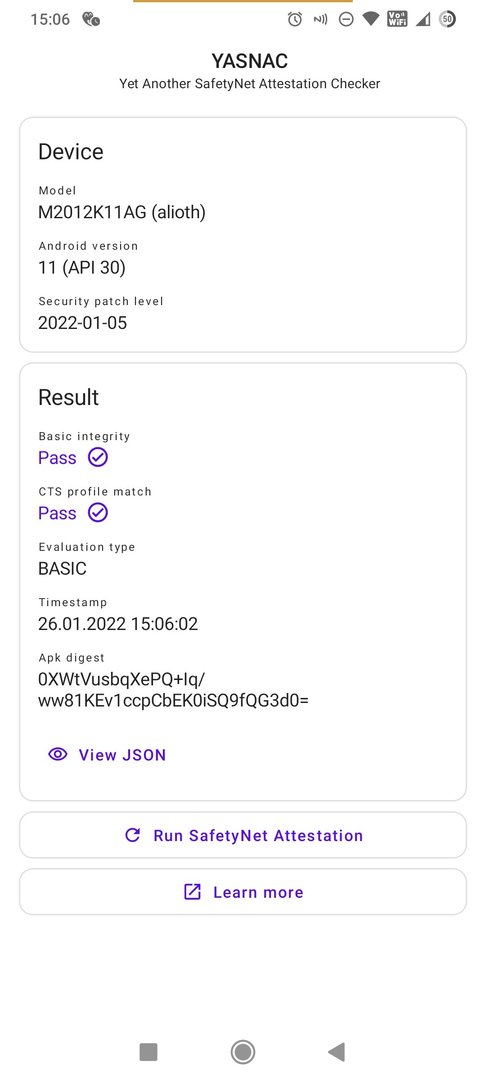Run SafetyNet Attestation again
This screenshot has width=486, height=1080.
click(243, 835)
